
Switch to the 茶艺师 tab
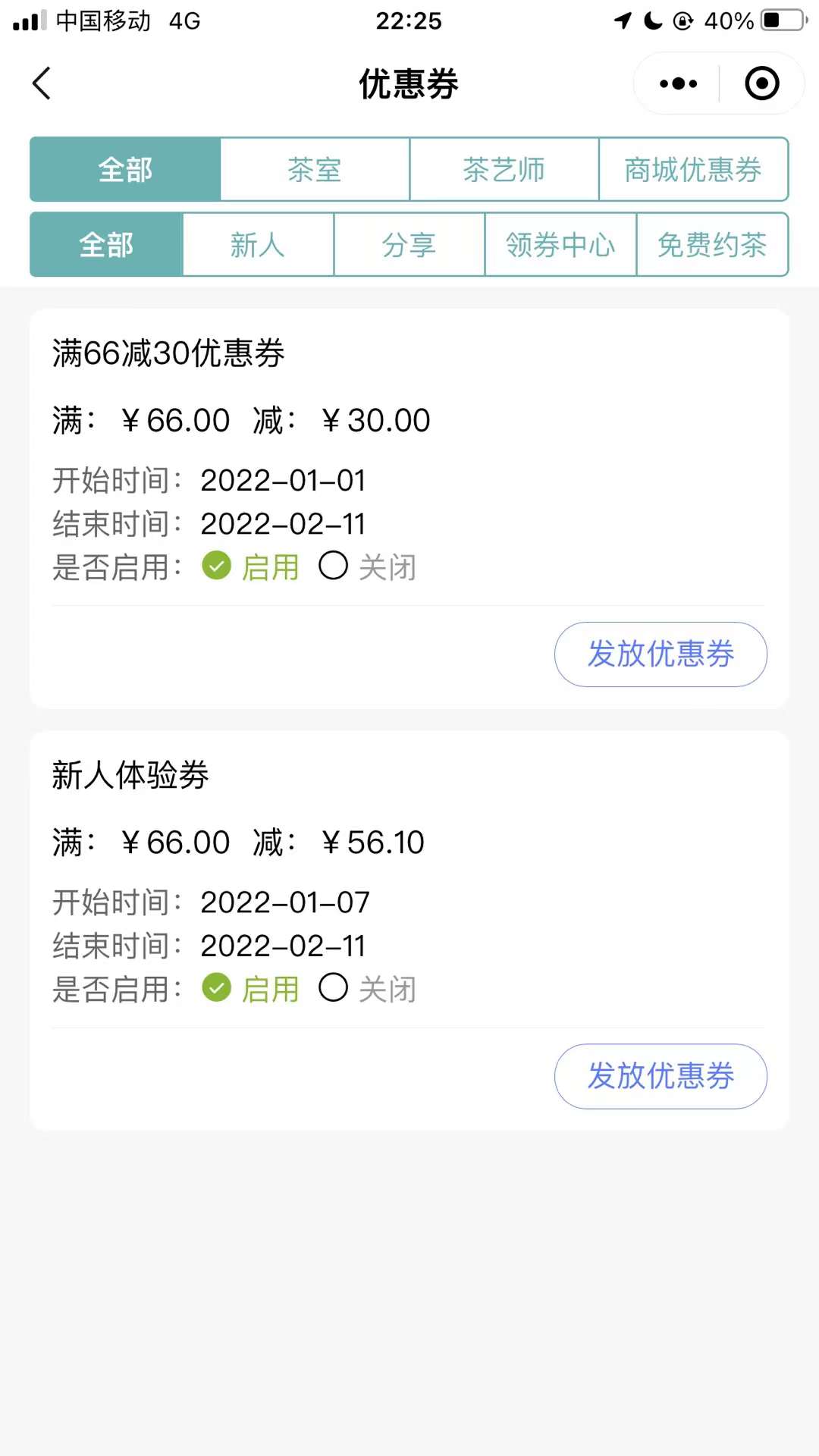pyautogui.click(x=504, y=169)
